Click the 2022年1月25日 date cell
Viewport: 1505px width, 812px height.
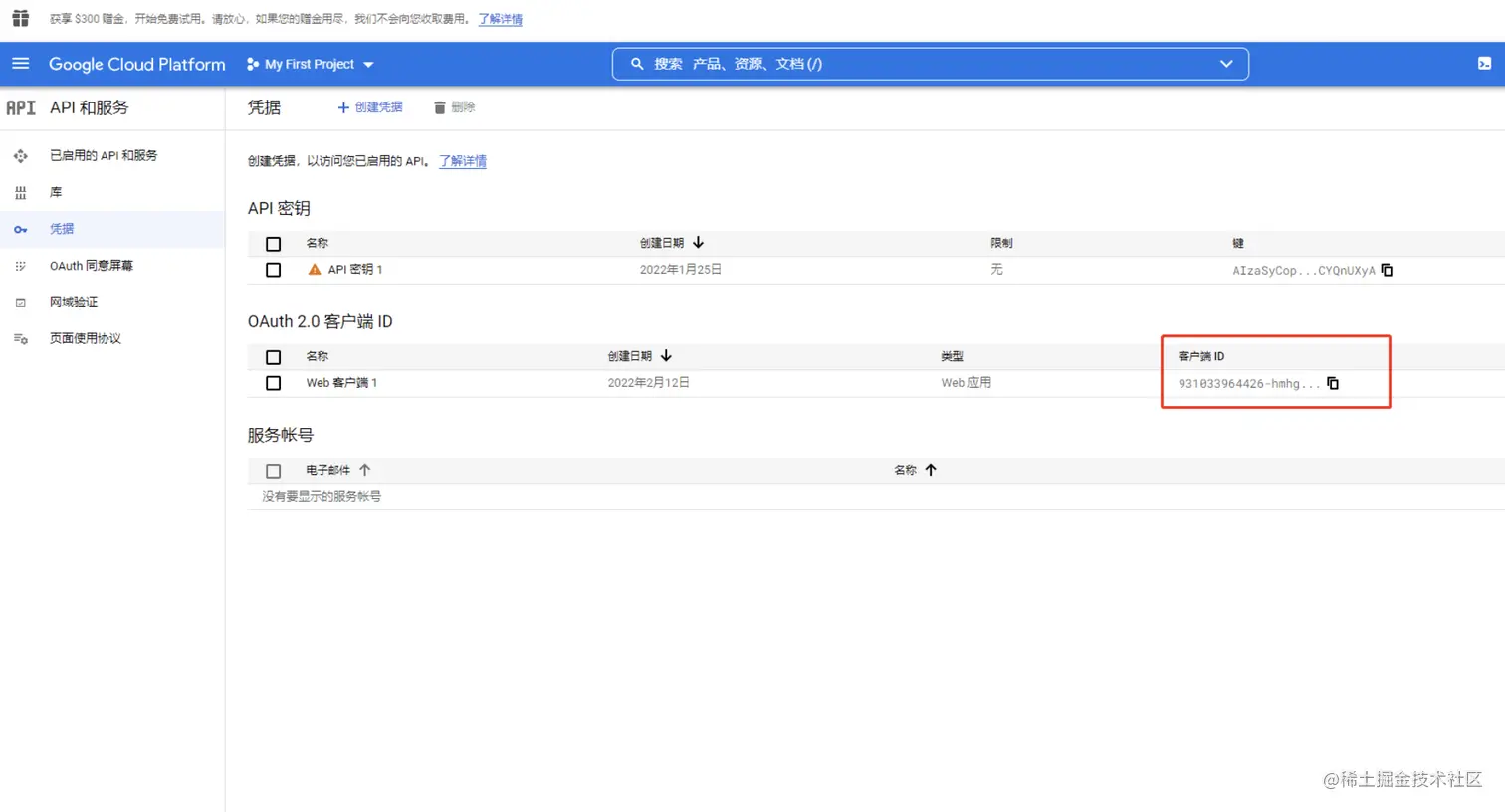click(681, 270)
